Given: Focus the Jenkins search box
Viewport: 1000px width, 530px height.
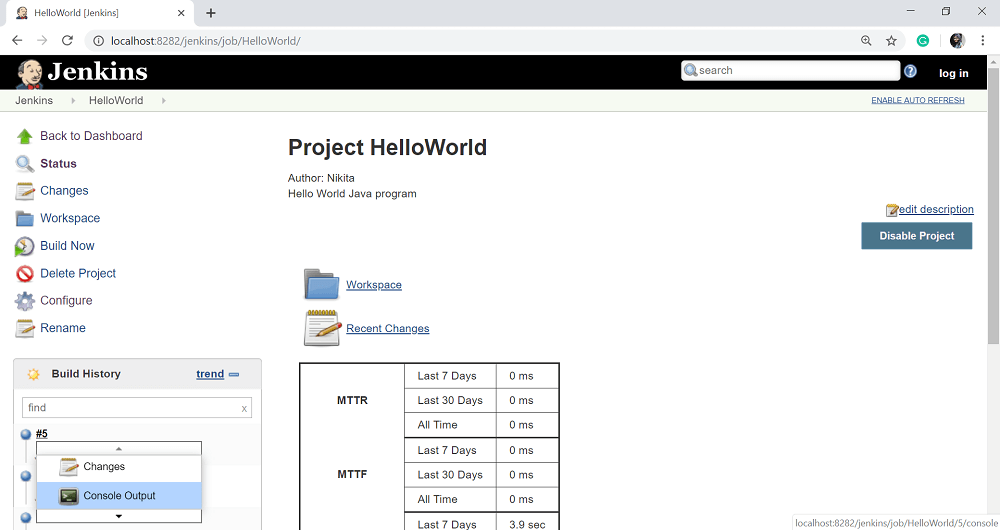Looking at the screenshot, I should (x=791, y=71).
